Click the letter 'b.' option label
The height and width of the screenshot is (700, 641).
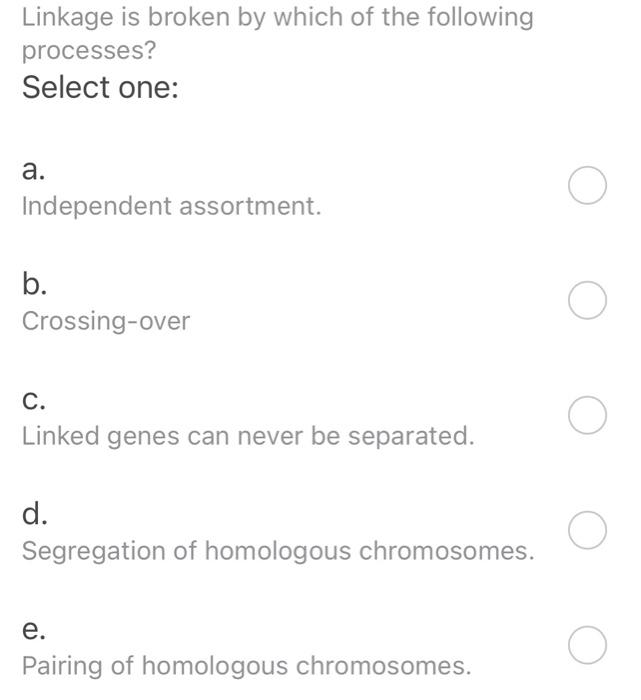(34, 285)
